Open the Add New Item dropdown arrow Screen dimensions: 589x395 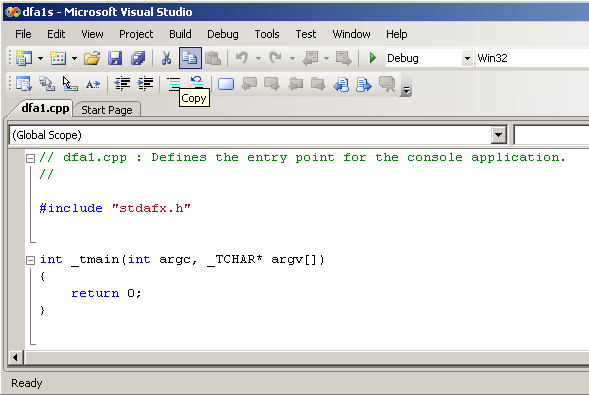click(74, 58)
